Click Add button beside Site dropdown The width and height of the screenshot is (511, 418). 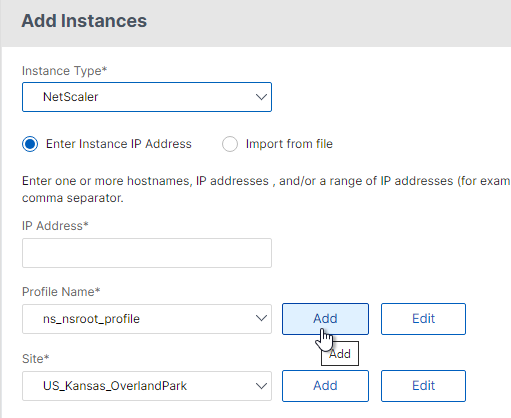pos(325,386)
